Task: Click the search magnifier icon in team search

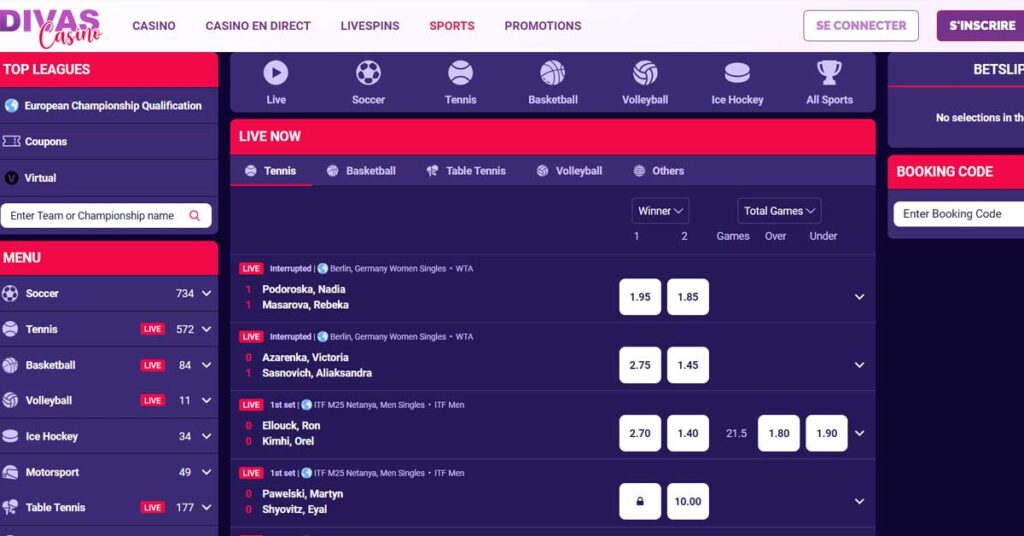Action: coord(195,215)
